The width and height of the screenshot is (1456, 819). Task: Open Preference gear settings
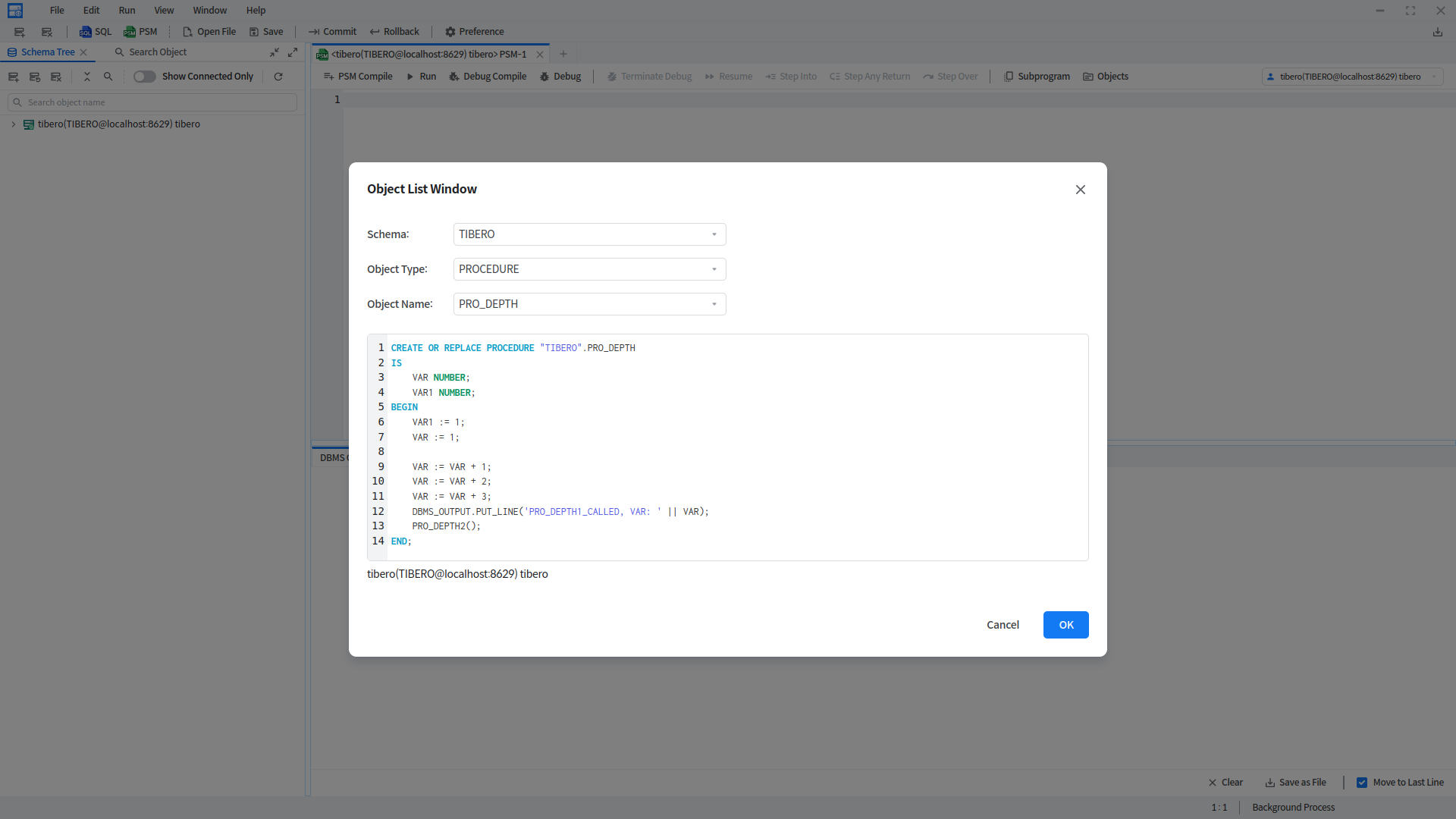(x=450, y=32)
